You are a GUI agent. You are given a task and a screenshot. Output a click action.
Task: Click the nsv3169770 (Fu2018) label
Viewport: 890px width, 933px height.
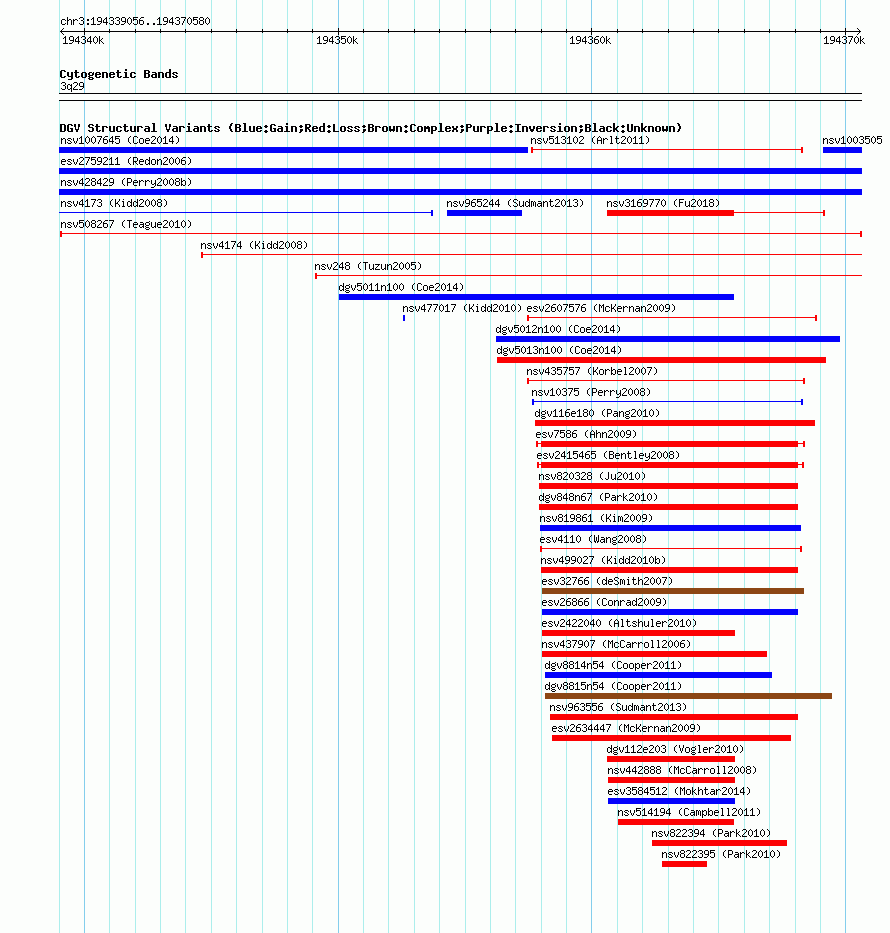point(663,203)
